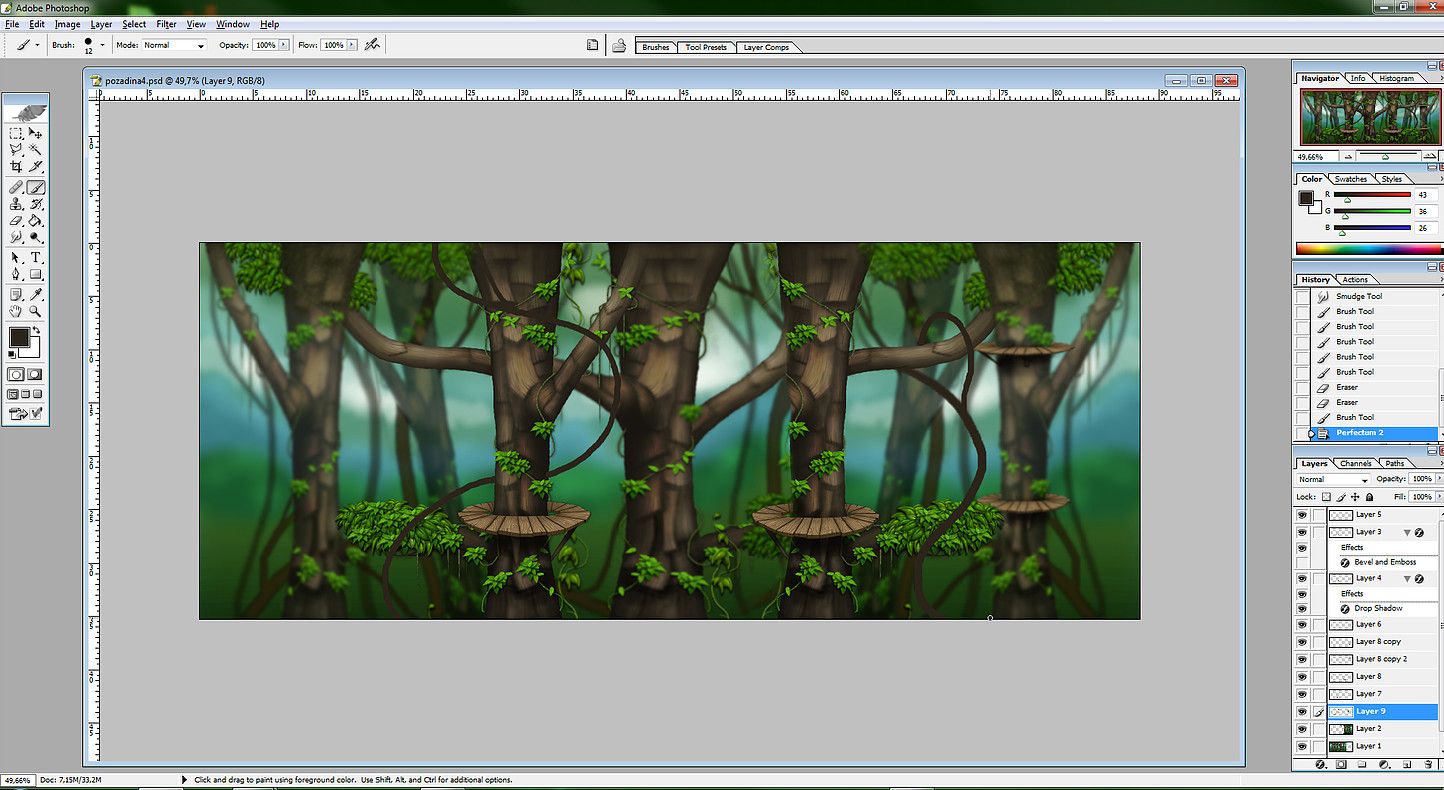Select the Notes tool
Screen dimensions: 1444x790
coord(16,295)
